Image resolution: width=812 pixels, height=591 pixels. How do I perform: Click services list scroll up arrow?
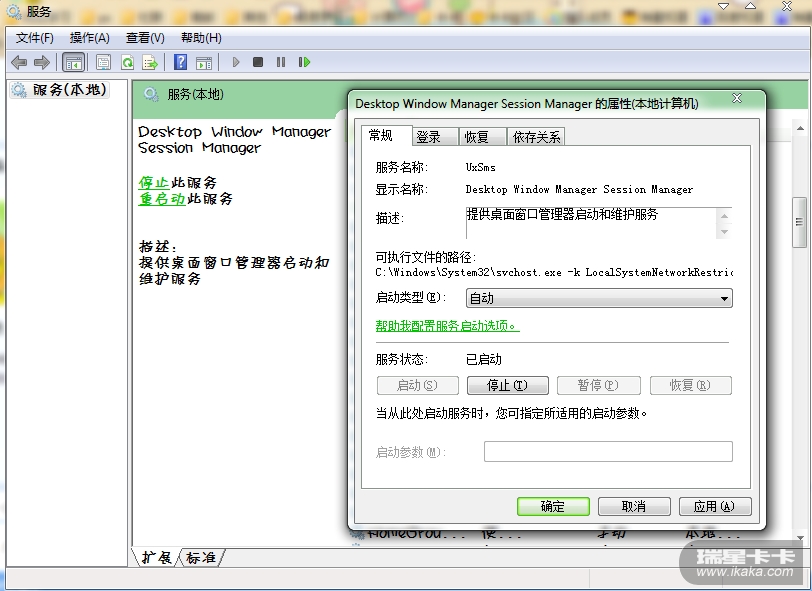[800, 128]
